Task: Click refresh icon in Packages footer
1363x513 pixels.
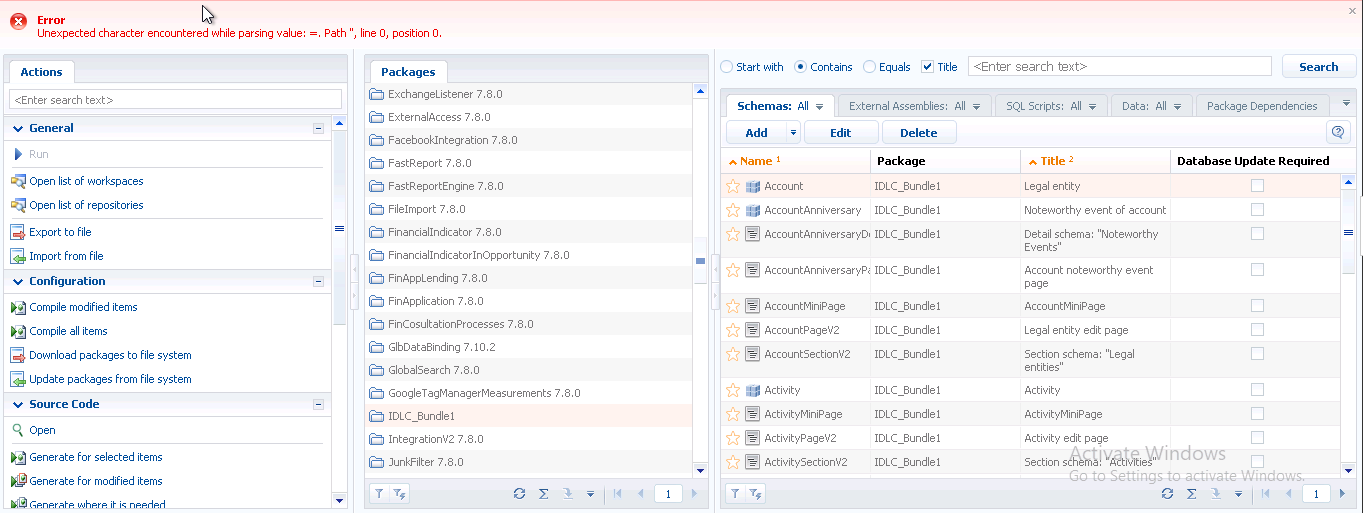Action: tap(519, 493)
